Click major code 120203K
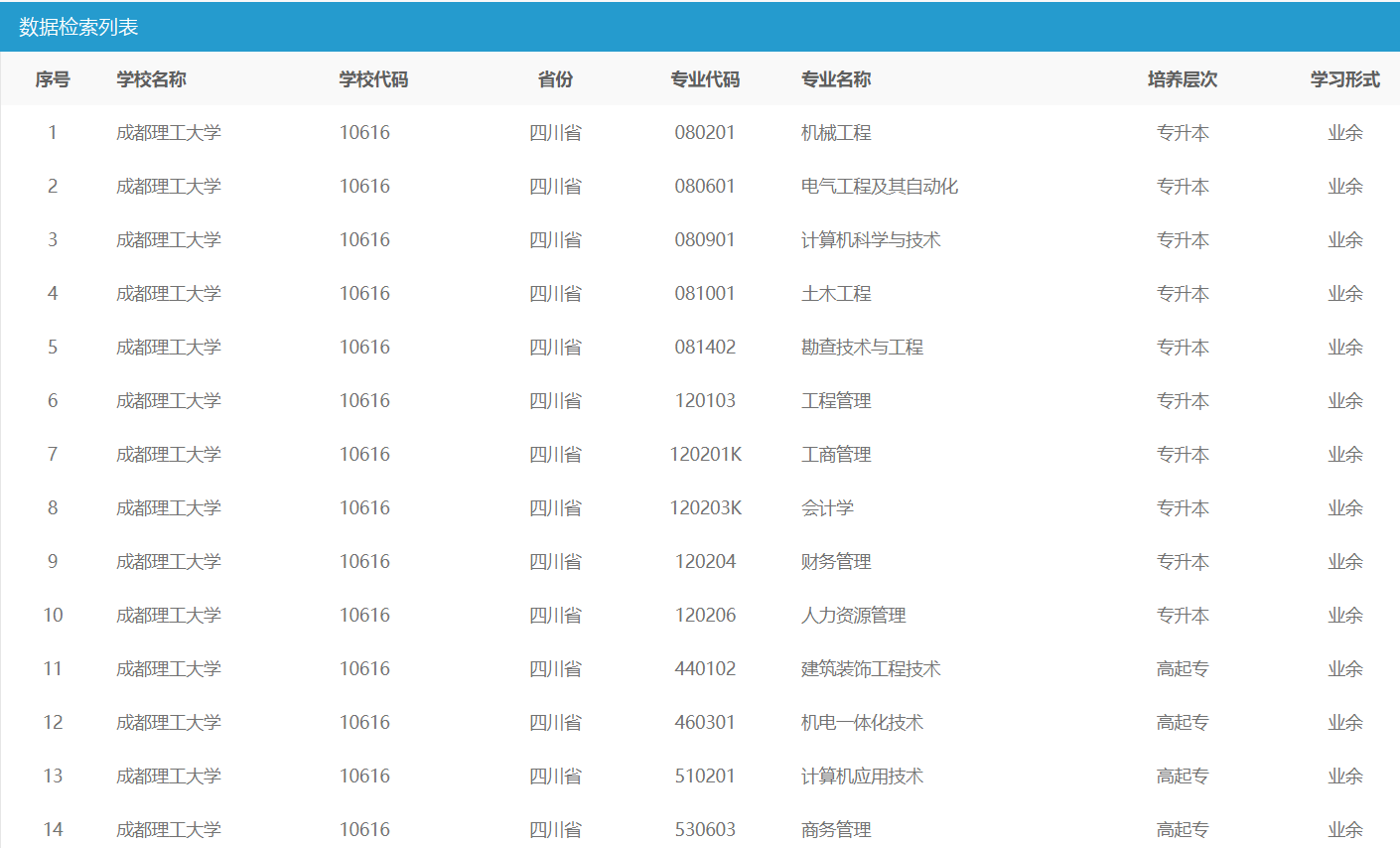Screen dimensions: 1400x848 [705, 508]
